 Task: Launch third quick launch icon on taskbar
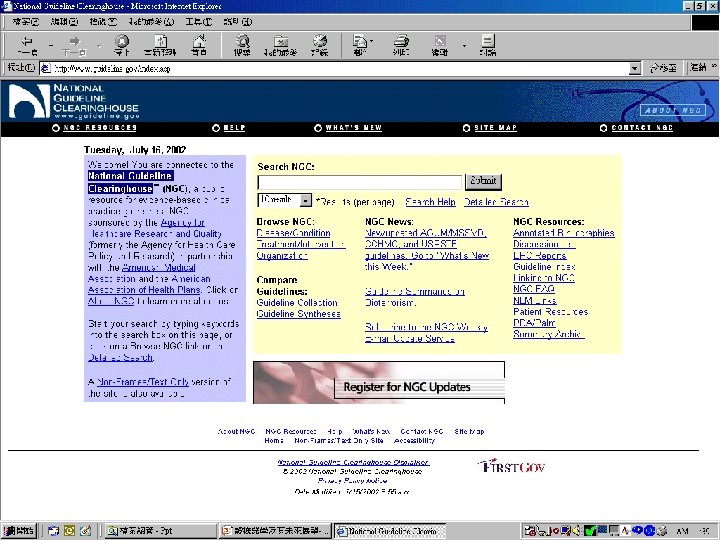click(85, 531)
